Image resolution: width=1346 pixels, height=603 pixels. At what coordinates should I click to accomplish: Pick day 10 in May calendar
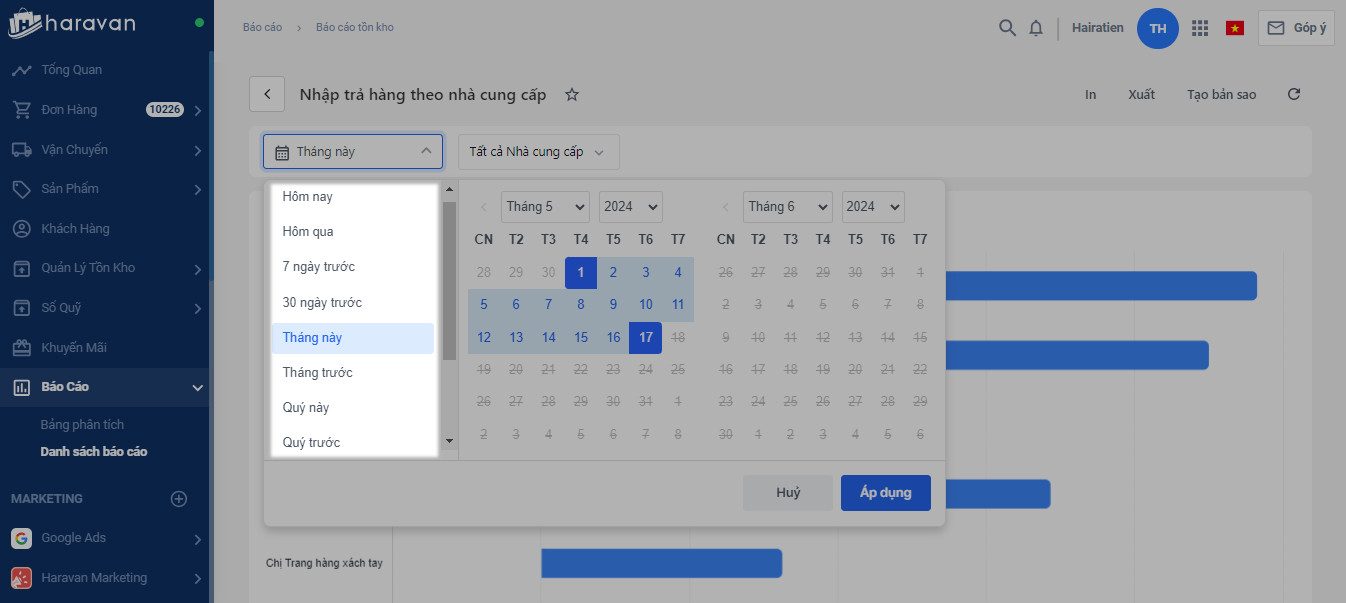click(x=646, y=305)
